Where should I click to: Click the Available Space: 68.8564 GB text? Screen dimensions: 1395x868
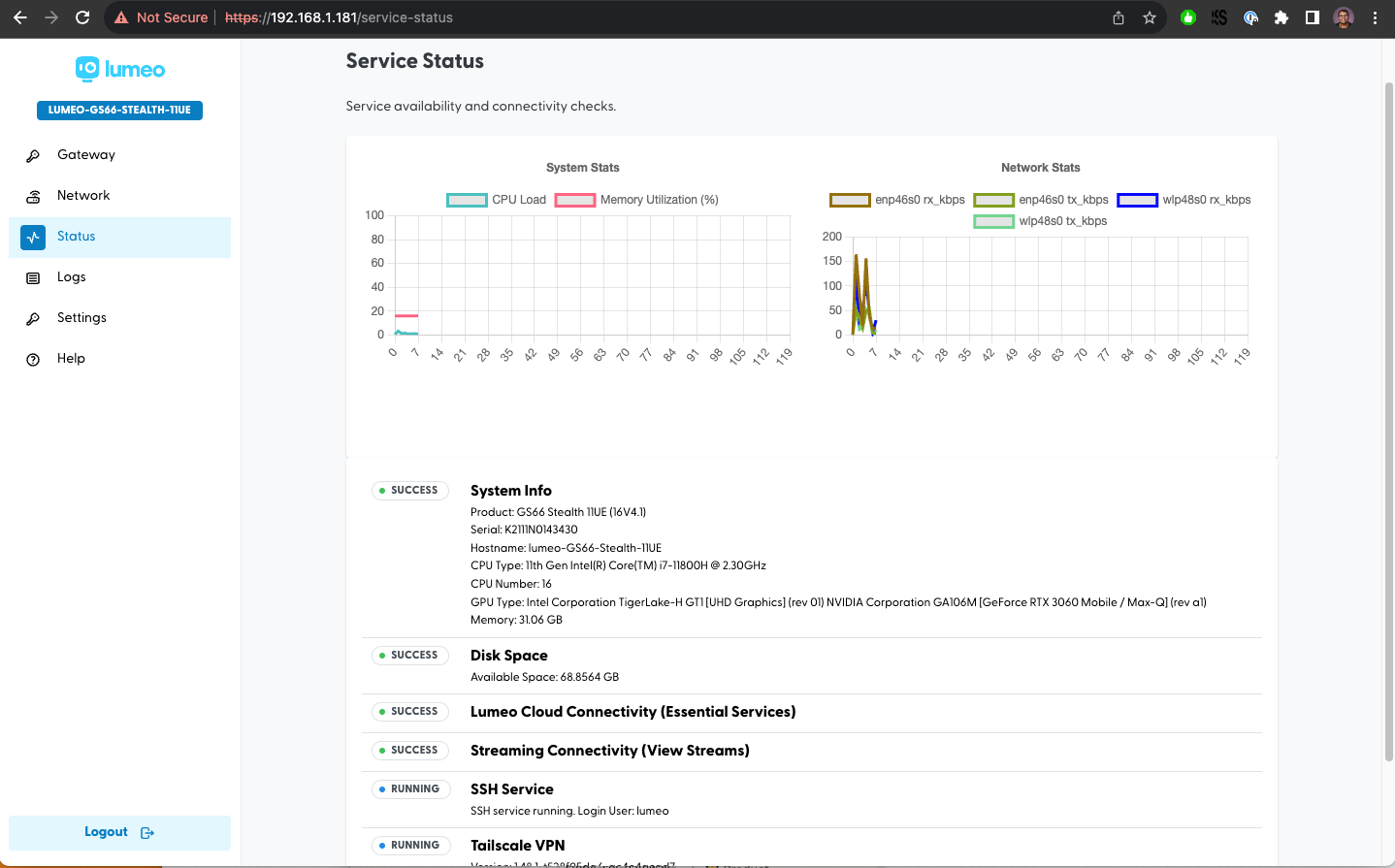(544, 677)
